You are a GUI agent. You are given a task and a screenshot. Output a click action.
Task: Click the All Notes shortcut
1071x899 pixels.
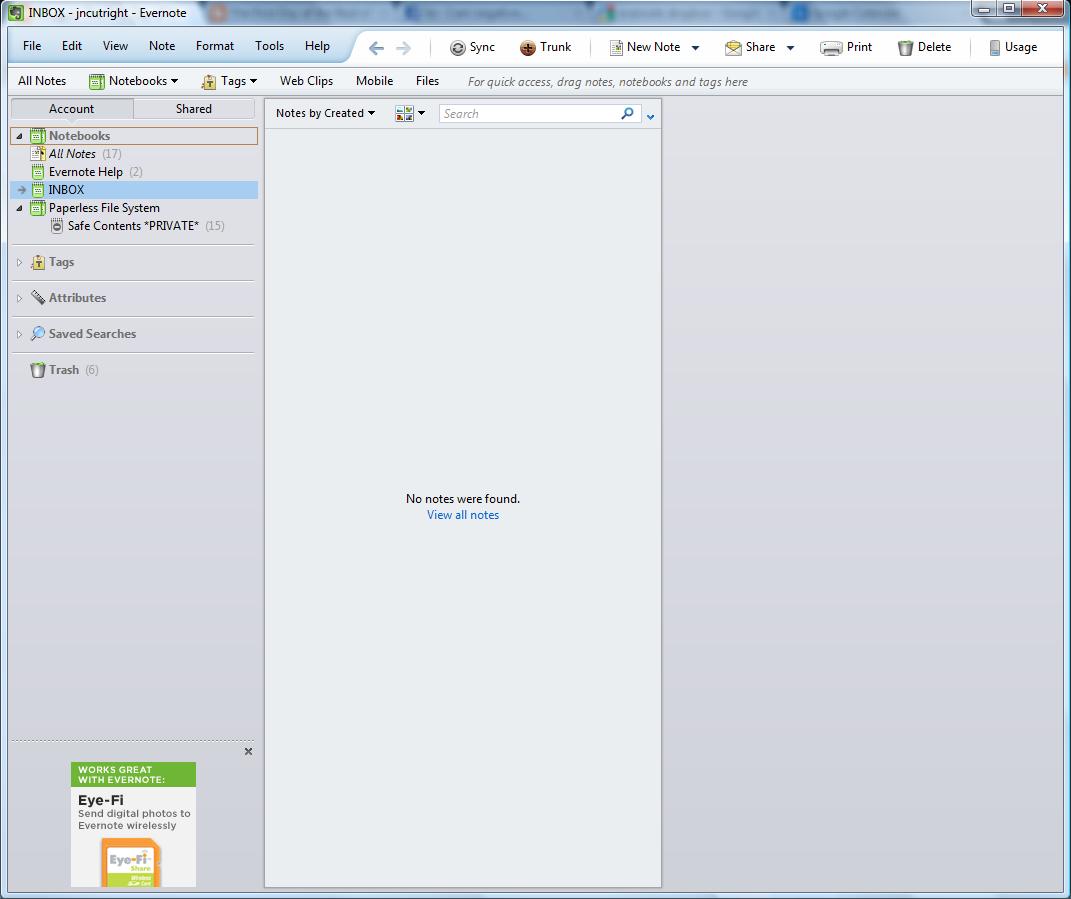point(41,81)
